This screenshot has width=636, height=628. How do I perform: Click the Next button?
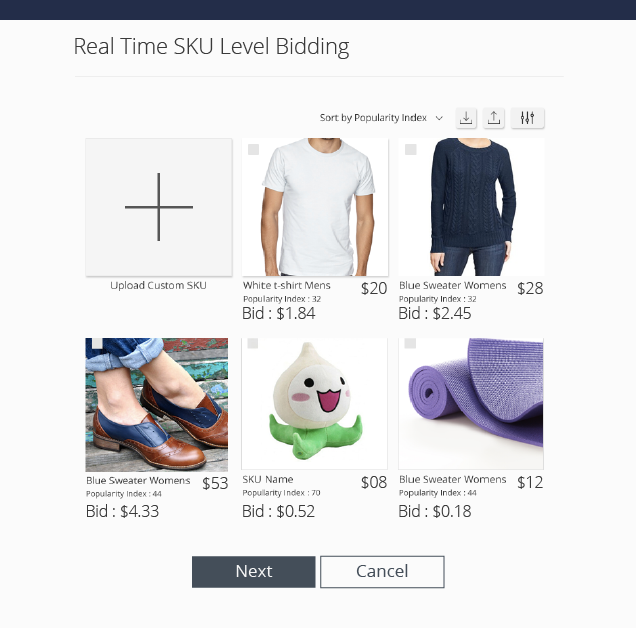pyautogui.click(x=254, y=572)
